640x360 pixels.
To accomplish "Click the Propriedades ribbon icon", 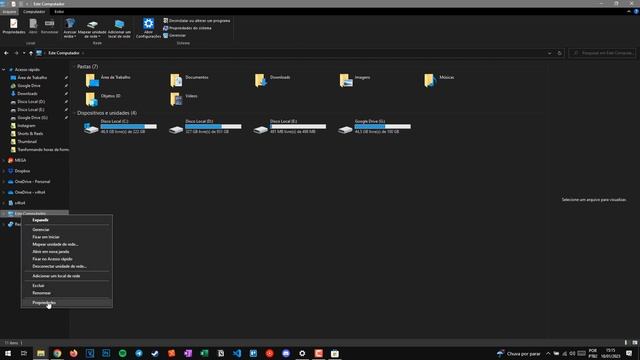I will (14, 27).
